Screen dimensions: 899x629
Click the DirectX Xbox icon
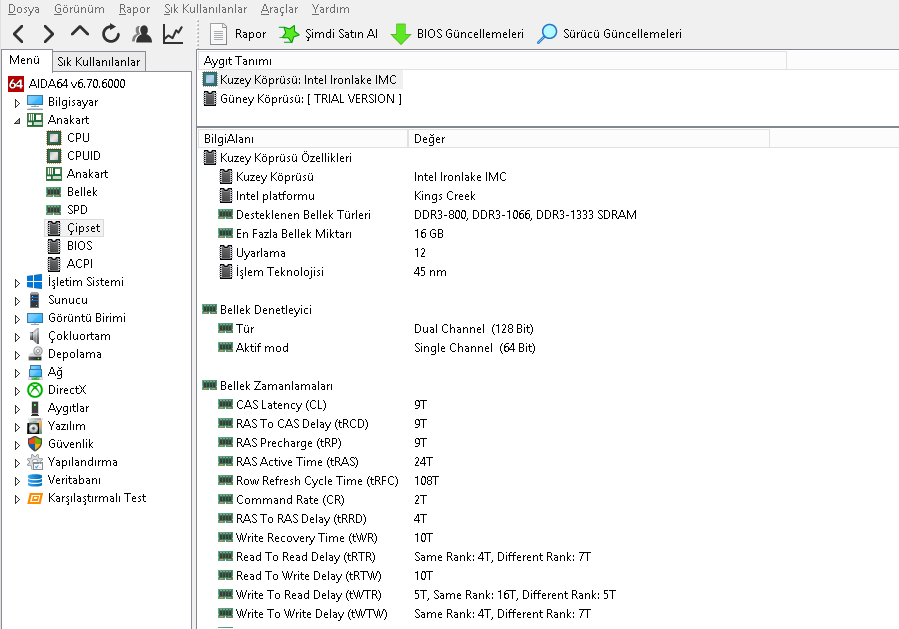(x=35, y=390)
